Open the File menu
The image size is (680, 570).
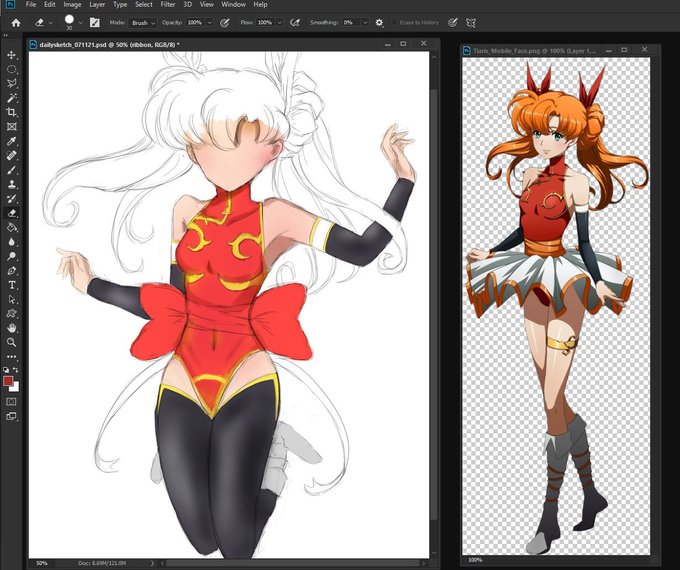click(31, 5)
